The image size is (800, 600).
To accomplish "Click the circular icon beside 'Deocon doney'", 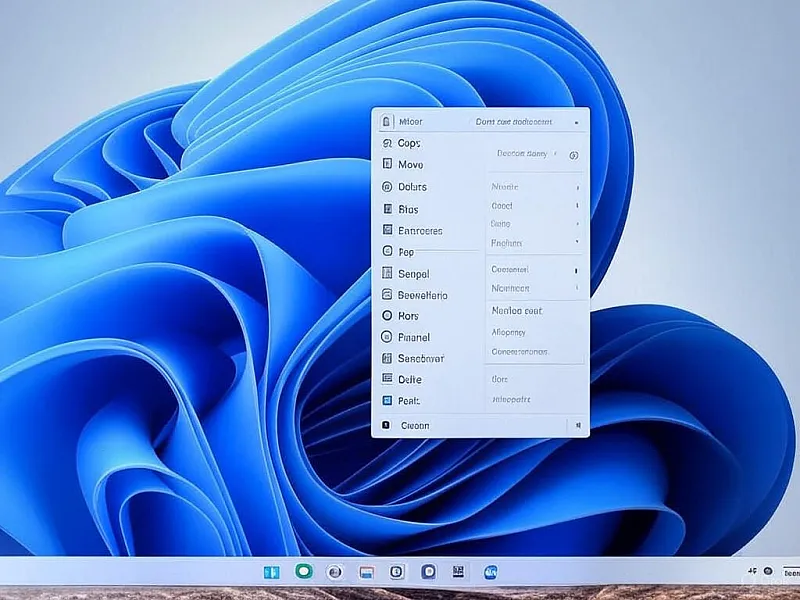I will tap(573, 156).
